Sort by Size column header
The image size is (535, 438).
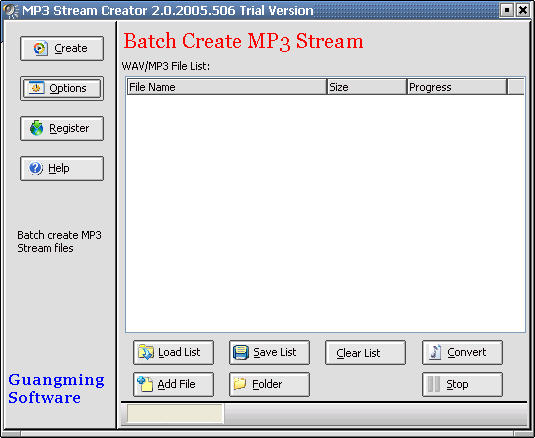[367, 87]
